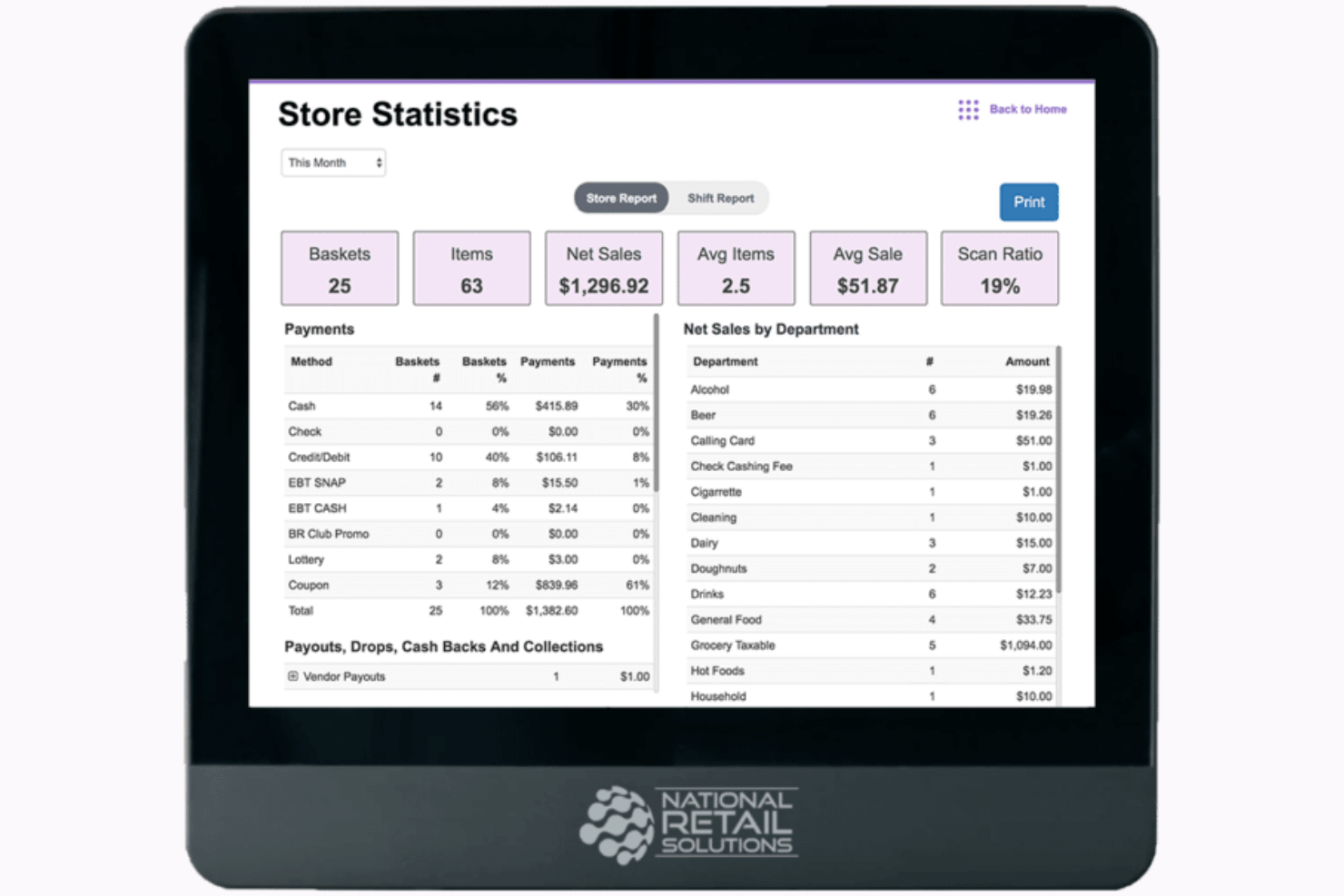Click the Net Sales by Department scrollbar

(x=1059, y=470)
